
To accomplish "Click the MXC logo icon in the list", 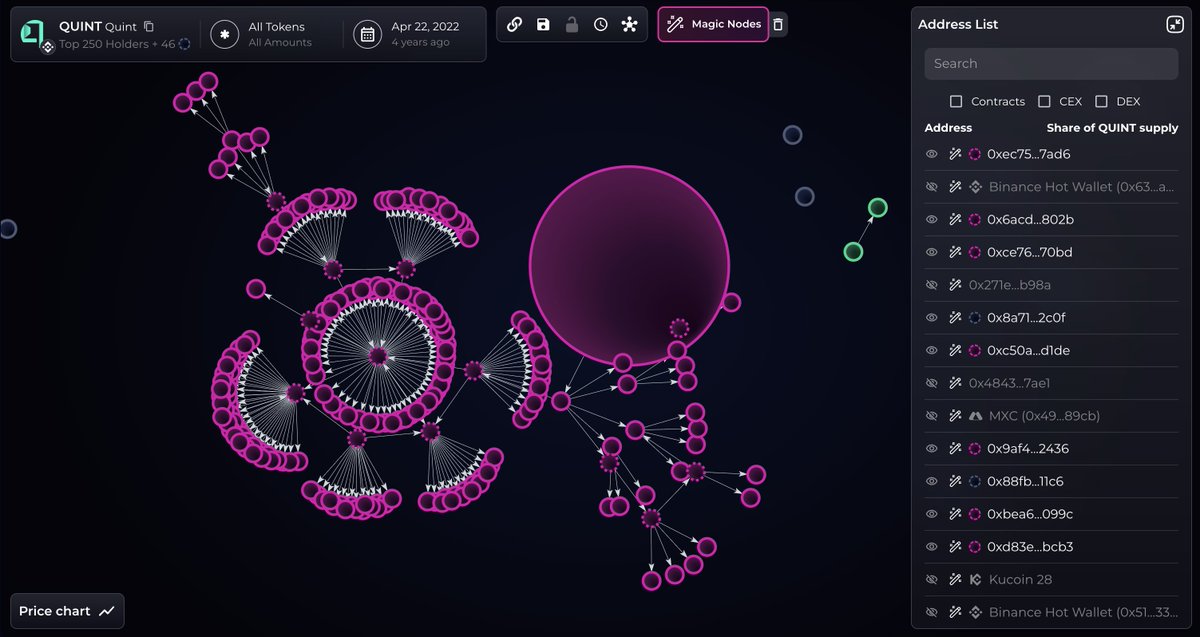I will tap(976, 416).
